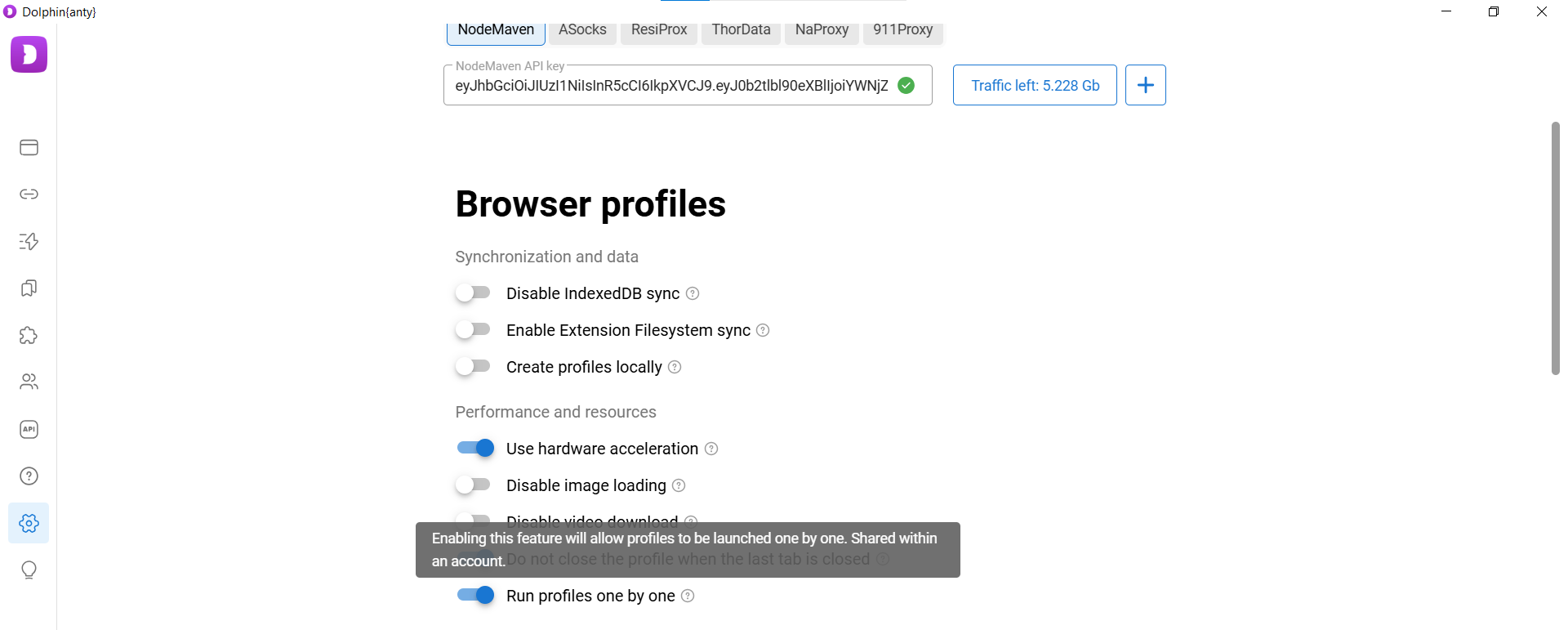Switch to the NaProxy tab
The image size is (1568, 630).
(822, 30)
